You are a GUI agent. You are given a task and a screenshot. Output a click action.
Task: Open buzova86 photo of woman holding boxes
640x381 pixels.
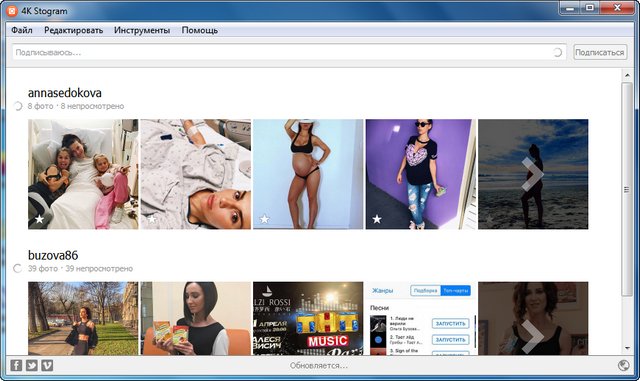196,318
